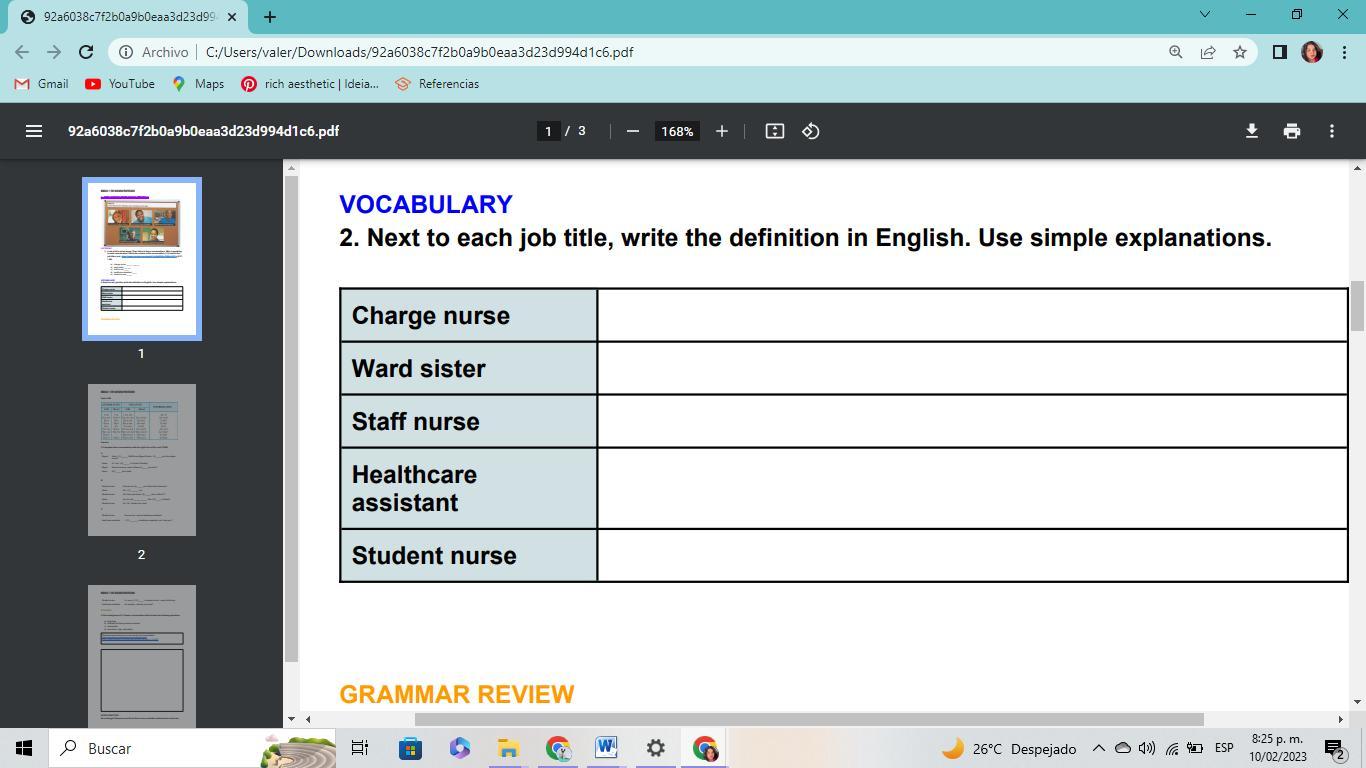Viewport: 1366px width, 768px height.
Task: Bookmark this tab with star icon
Action: point(1240,52)
